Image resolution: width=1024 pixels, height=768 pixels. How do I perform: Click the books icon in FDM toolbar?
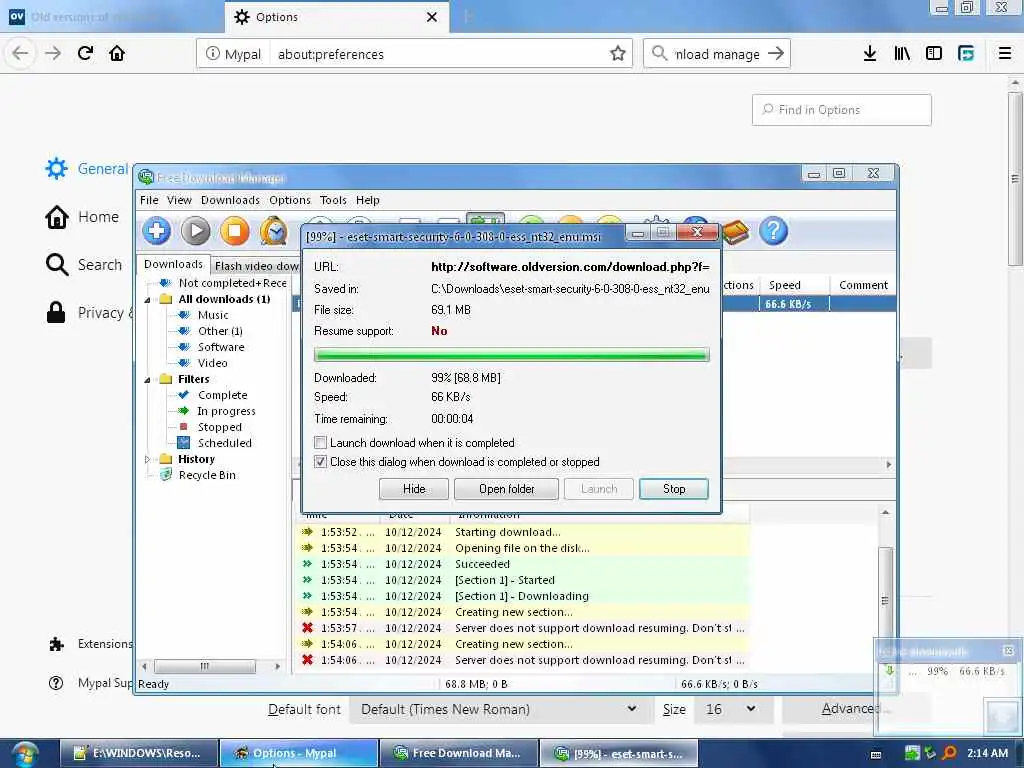[735, 232]
